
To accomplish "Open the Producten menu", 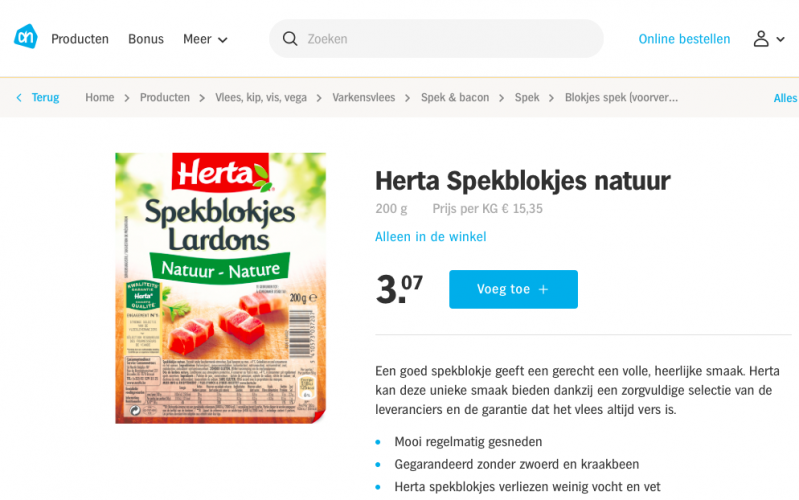I will click(x=80, y=39).
